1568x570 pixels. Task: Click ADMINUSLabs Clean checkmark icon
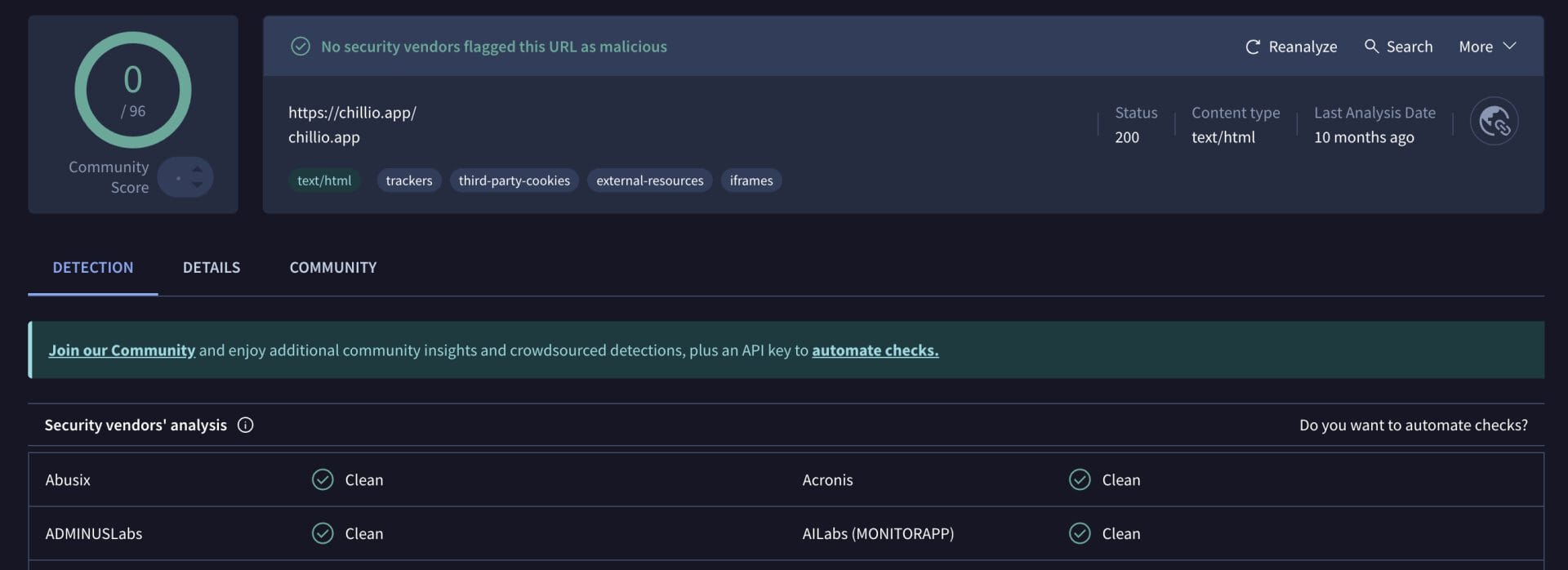pos(323,534)
